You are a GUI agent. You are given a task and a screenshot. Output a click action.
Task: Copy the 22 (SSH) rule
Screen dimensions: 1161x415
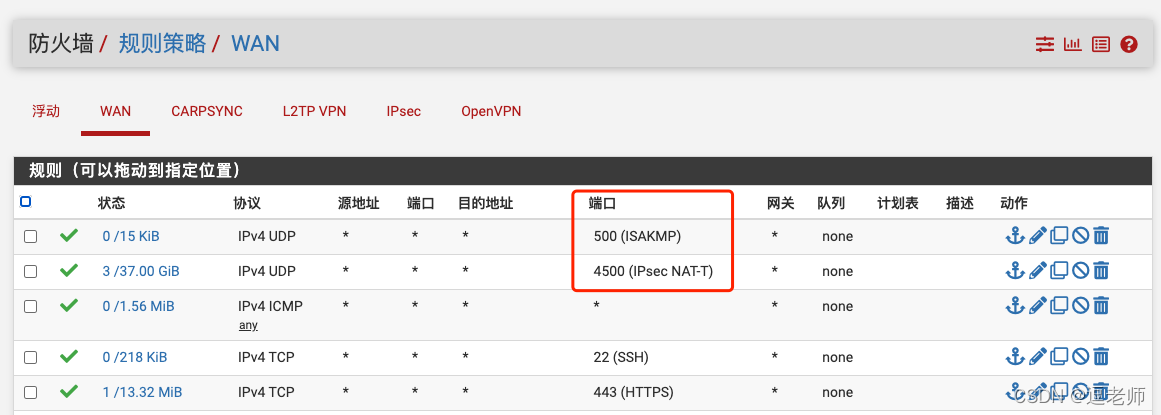[1059, 357]
